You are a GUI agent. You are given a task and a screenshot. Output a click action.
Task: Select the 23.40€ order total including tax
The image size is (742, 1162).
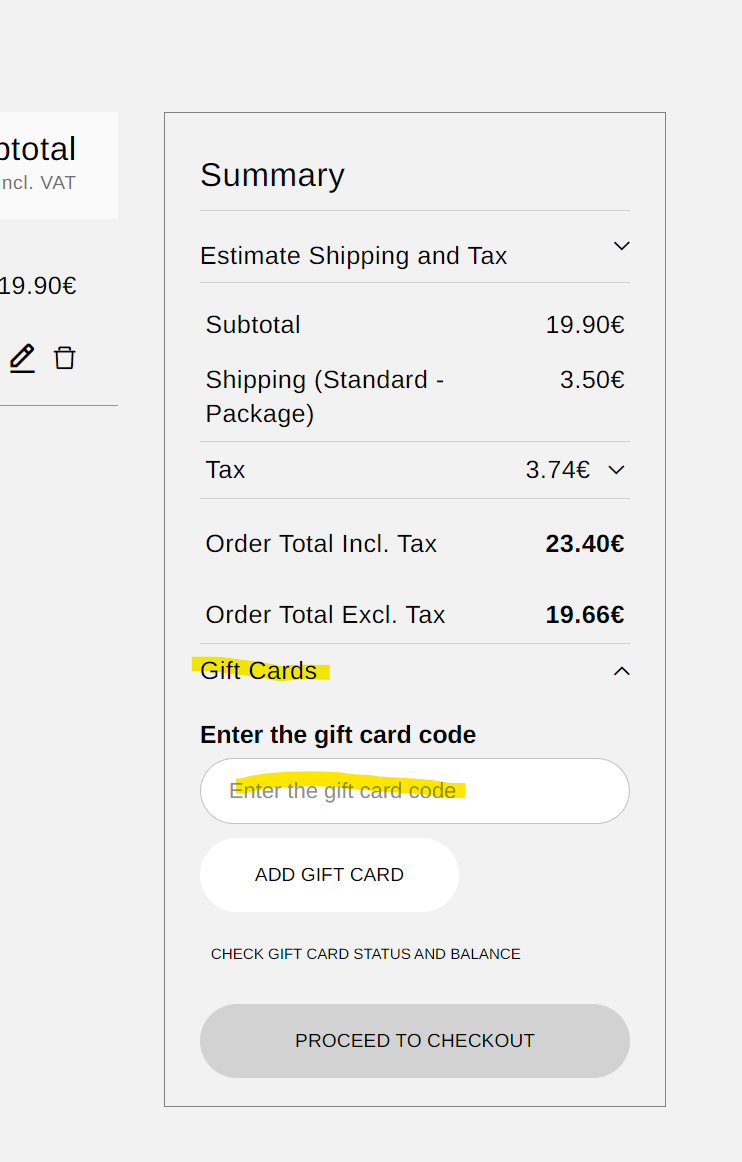tap(584, 544)
